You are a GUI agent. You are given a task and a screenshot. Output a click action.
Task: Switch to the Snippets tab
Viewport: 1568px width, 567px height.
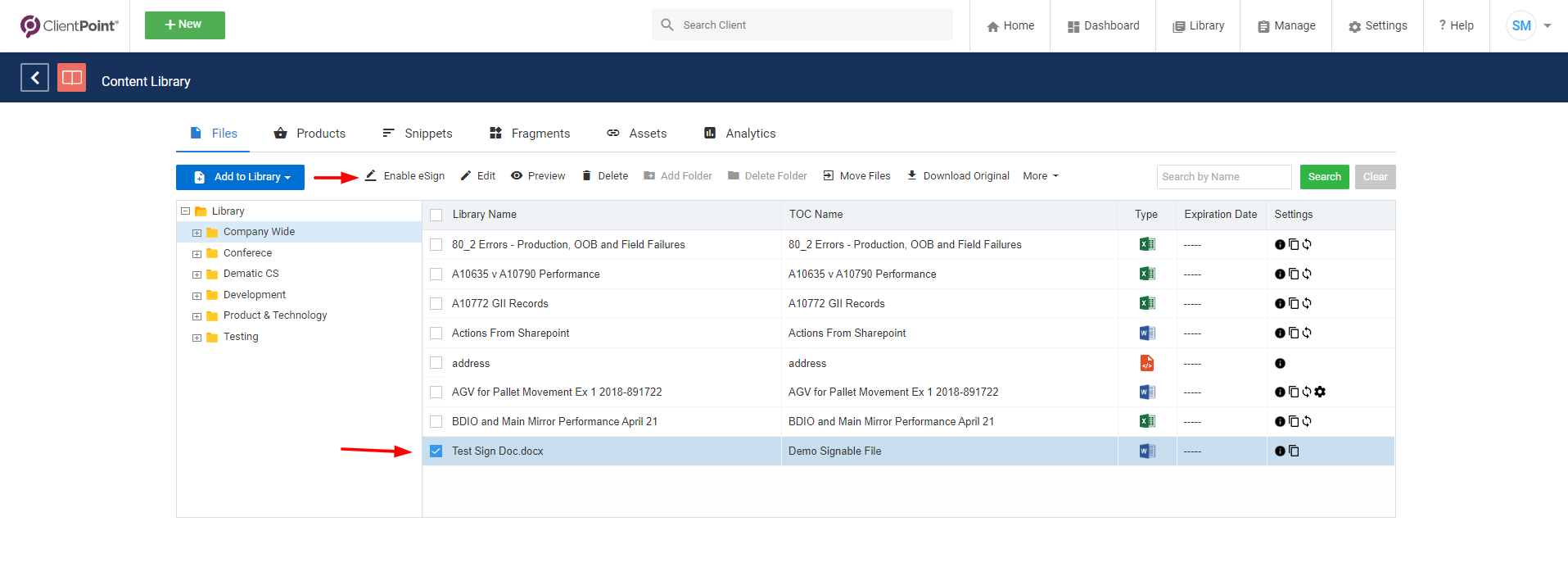pyautogui.click(x=417, y=133)
